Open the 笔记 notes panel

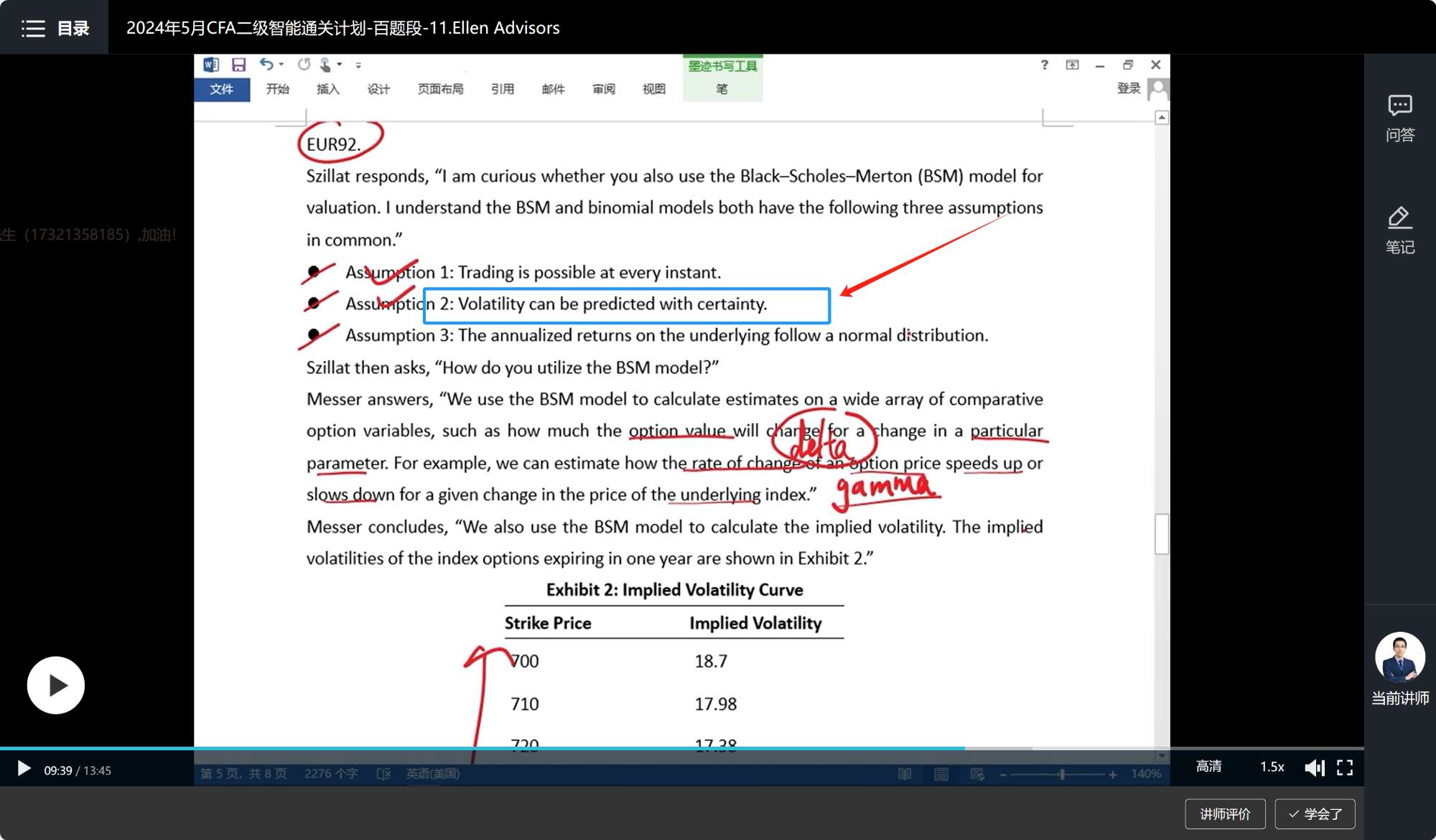[1399, 230]
